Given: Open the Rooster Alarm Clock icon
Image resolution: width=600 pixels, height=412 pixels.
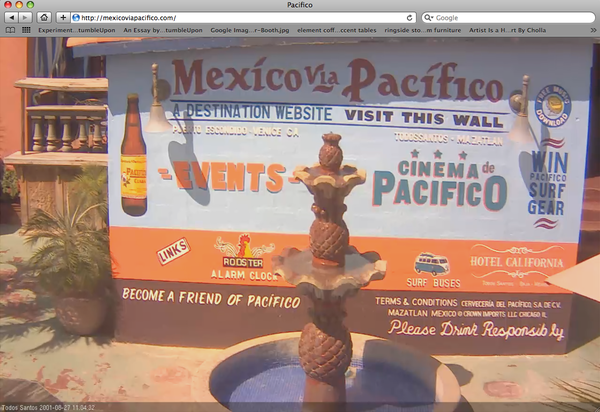Looking at the screenshot, I should coord(244,257).
